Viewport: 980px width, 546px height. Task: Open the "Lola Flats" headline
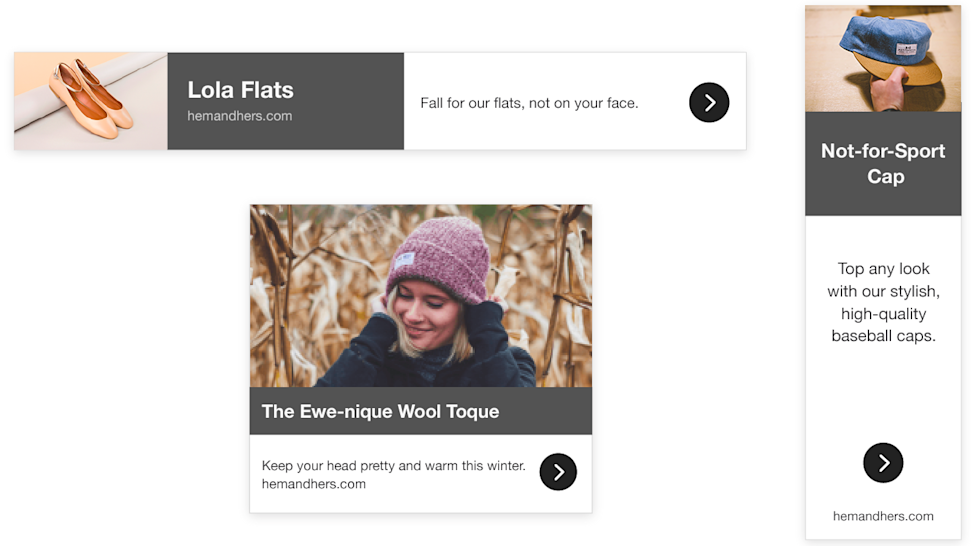coord(240,90)
